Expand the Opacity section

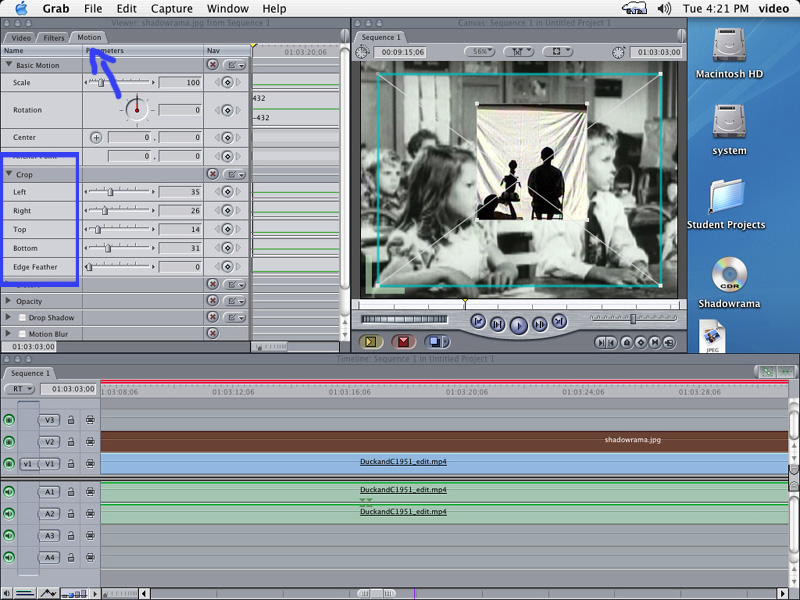click(9, 301)
